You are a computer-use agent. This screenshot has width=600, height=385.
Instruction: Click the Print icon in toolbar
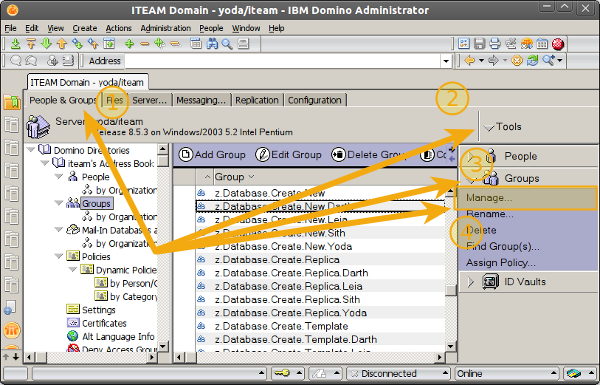coord(495,44)
